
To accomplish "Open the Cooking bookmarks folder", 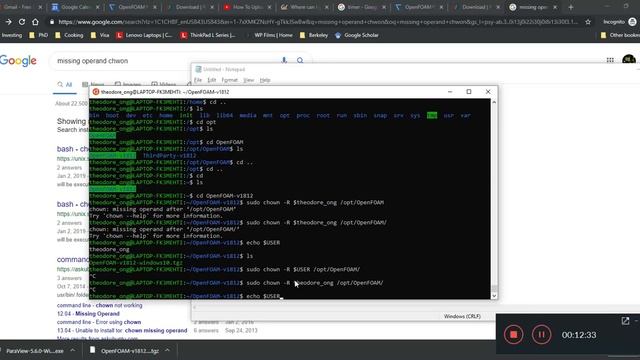I will point(69,36).
